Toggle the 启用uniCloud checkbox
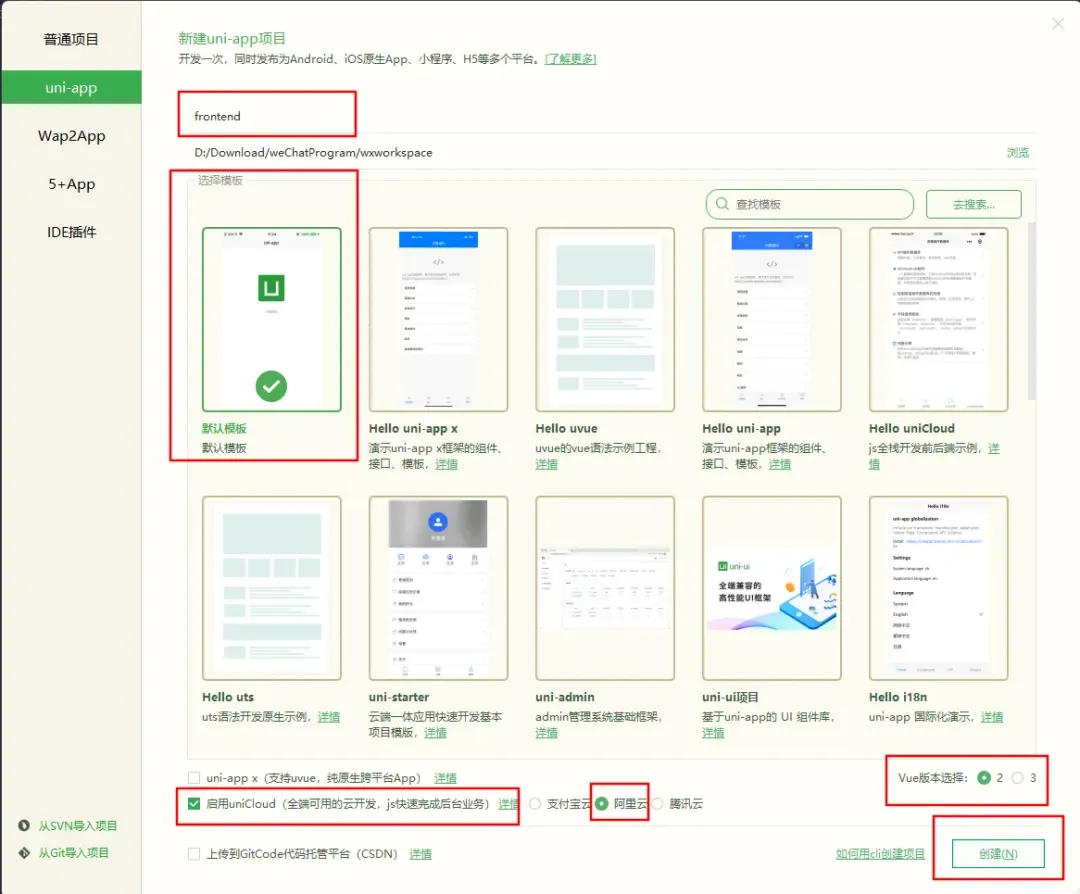Image resolution: width=1080 pixels, height=894 pixels. click(x=194, y=804)
